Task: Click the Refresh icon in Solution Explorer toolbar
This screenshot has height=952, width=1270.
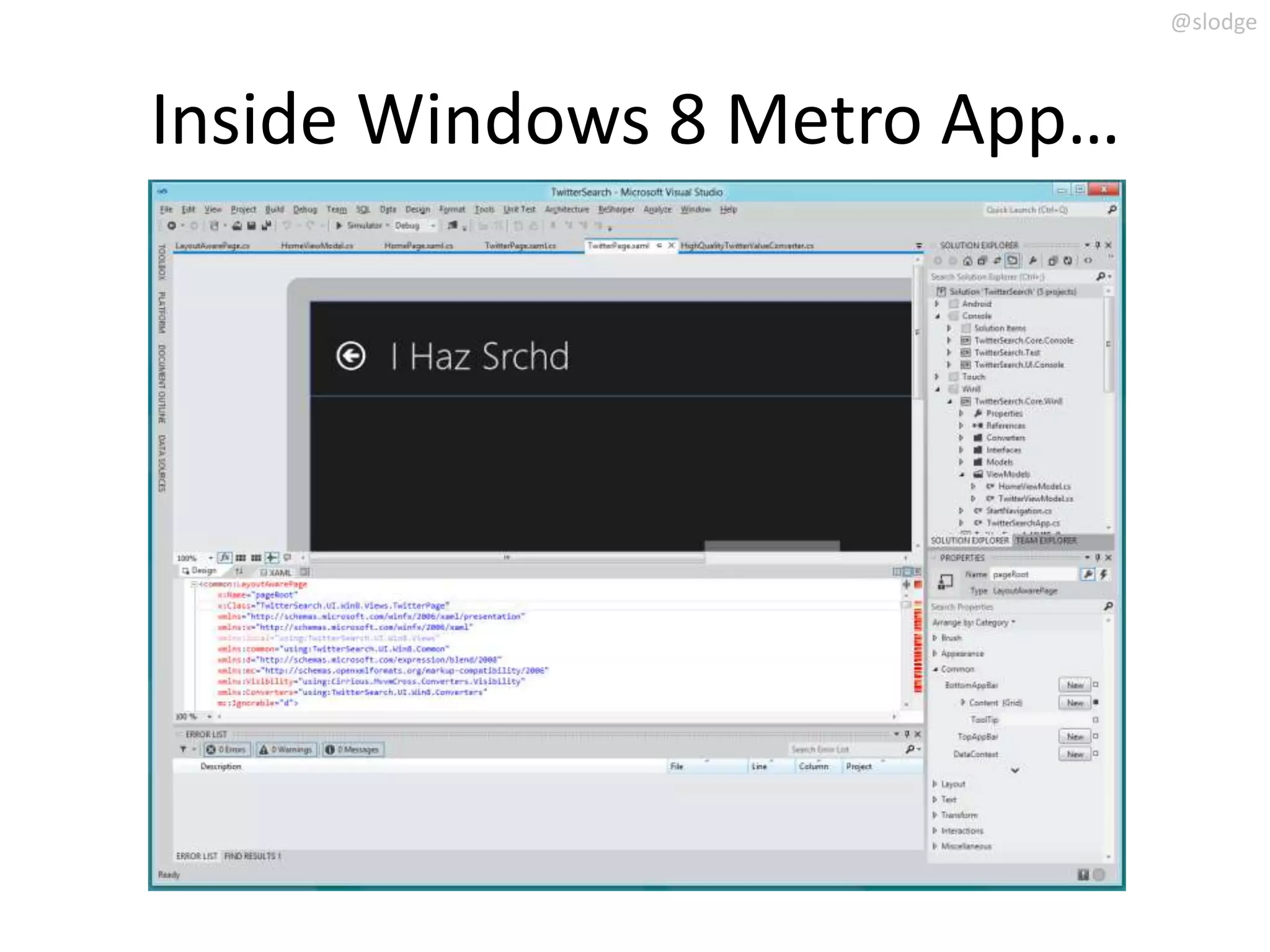Action: point(1067,261)
